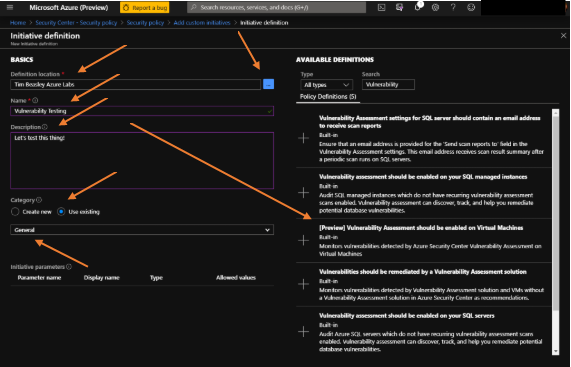Click the SQL managed instances policy title
The image size is (571, 367).
[423, 177]
